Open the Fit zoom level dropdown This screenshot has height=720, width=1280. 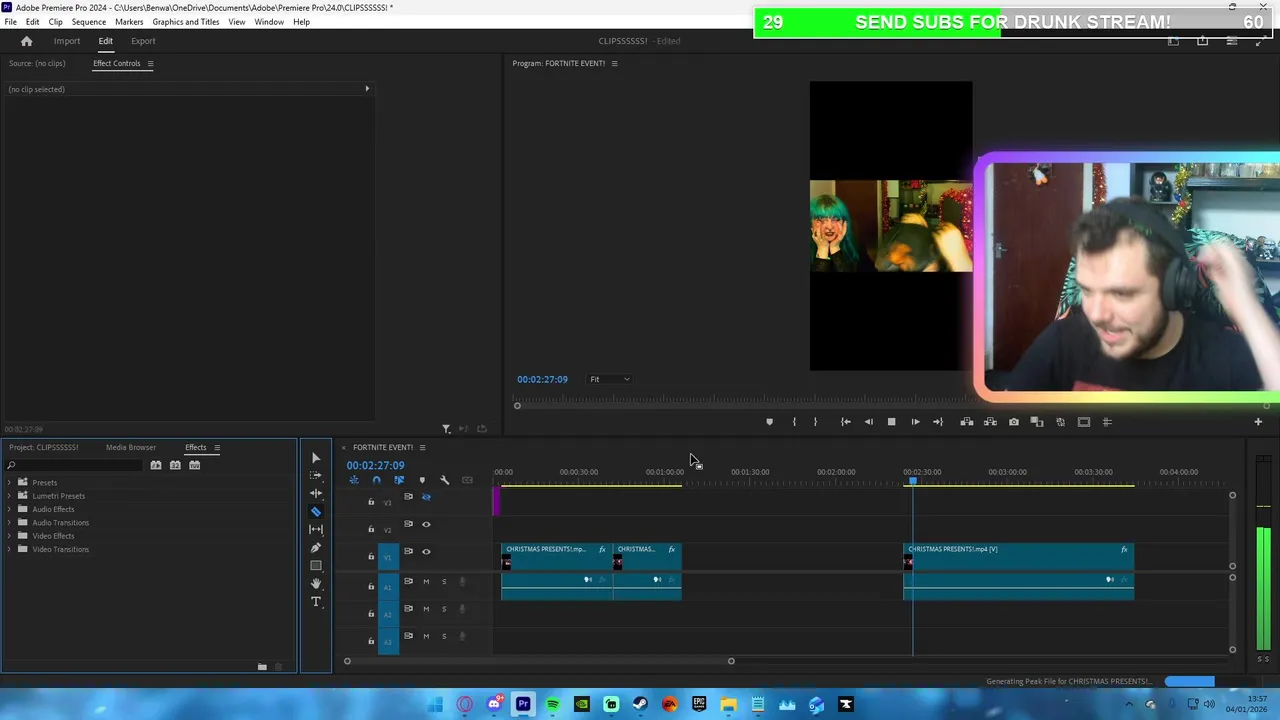click(x=609, y=379)
